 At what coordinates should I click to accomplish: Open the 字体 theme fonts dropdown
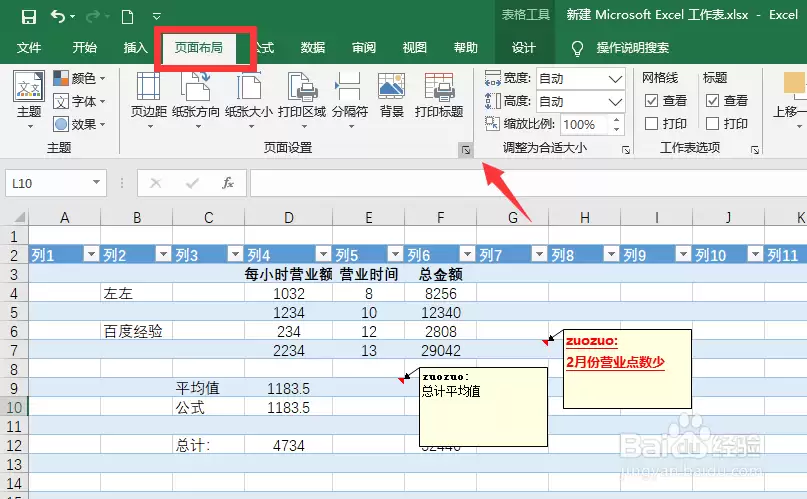tap(80, 101)
